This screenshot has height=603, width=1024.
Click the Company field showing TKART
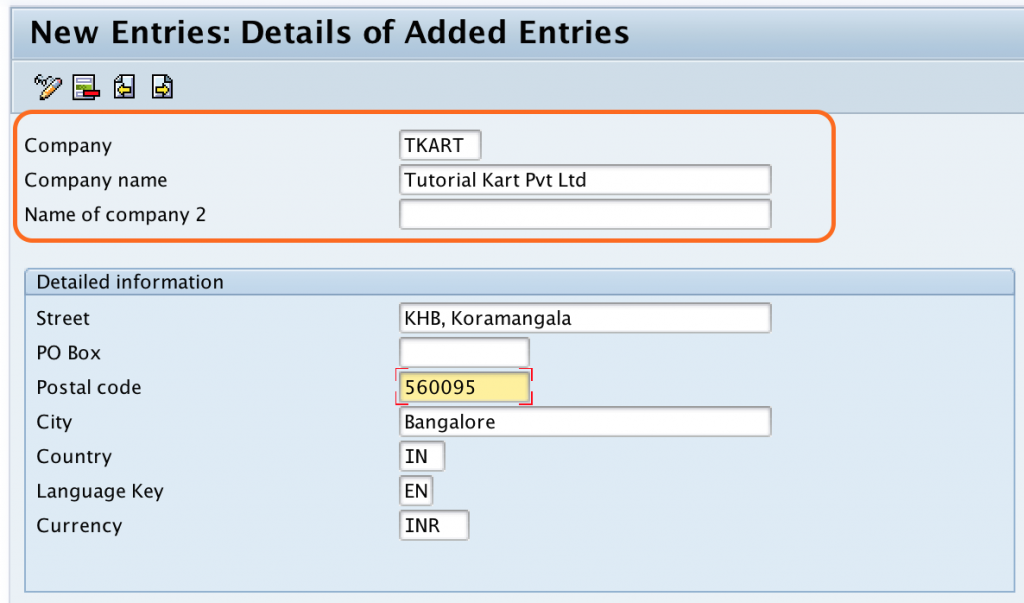(x=438, y=145)
